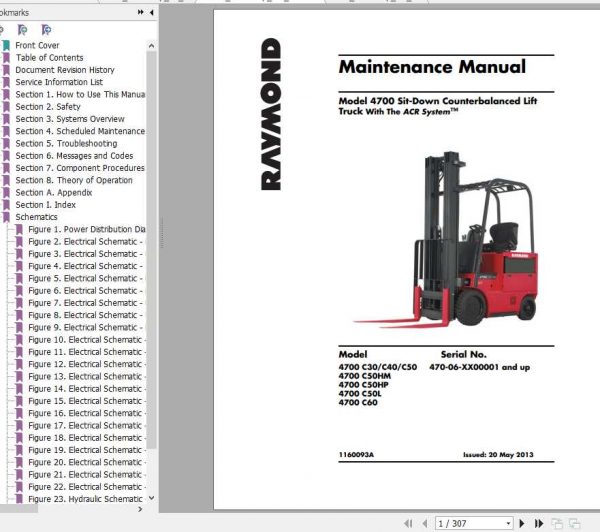
Task: Jump to the last page
Action: click(539, 523)
